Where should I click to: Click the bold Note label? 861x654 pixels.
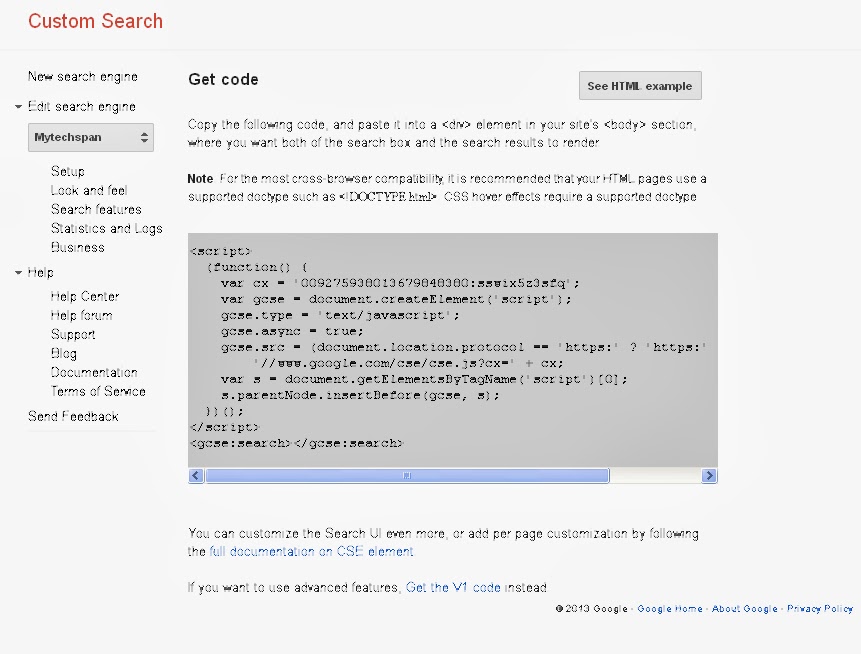[x=200, y=179]
